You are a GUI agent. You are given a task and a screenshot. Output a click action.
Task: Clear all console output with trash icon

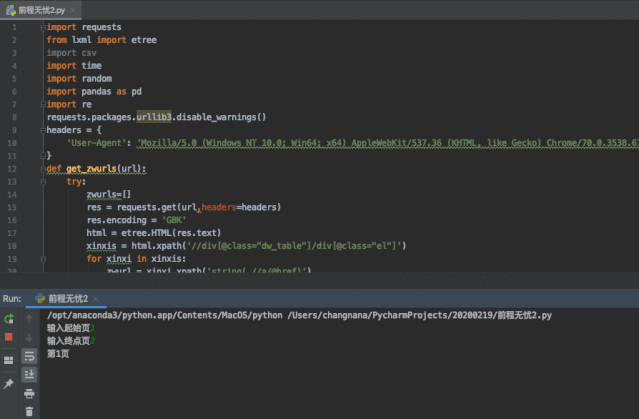coord(29,410)
